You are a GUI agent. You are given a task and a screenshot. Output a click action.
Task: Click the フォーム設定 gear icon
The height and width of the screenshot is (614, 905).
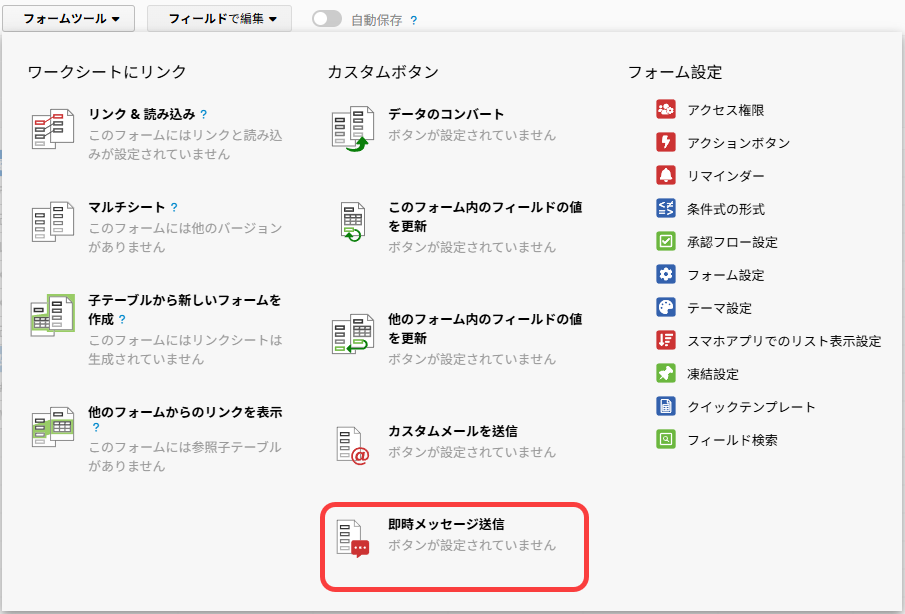pos(665,274)
